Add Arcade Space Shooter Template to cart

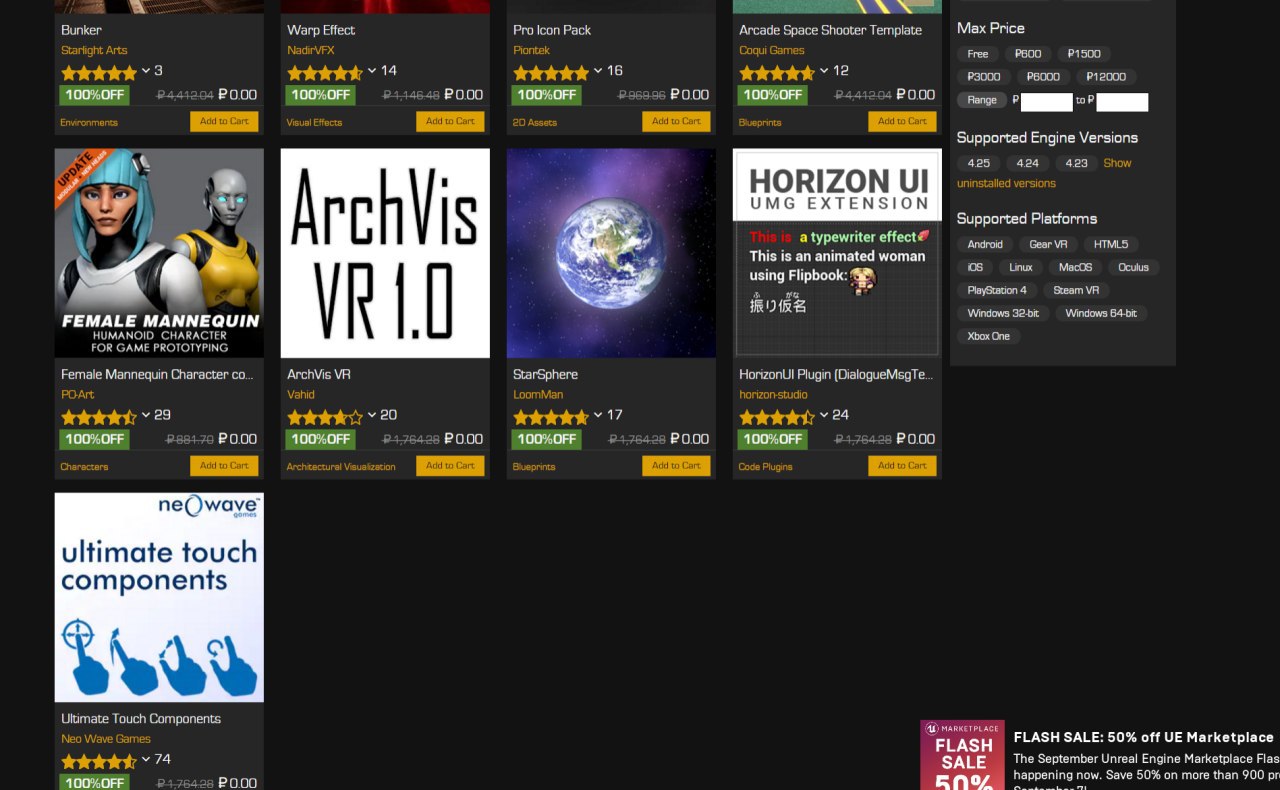[x=902, y=121]
